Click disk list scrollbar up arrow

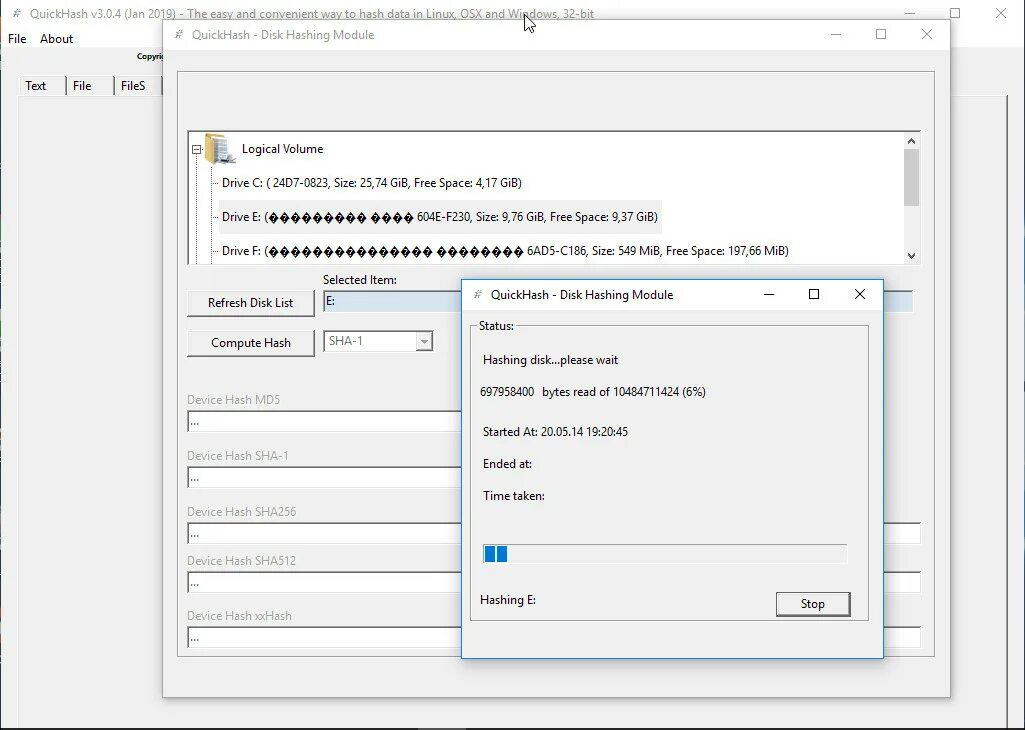911,141
